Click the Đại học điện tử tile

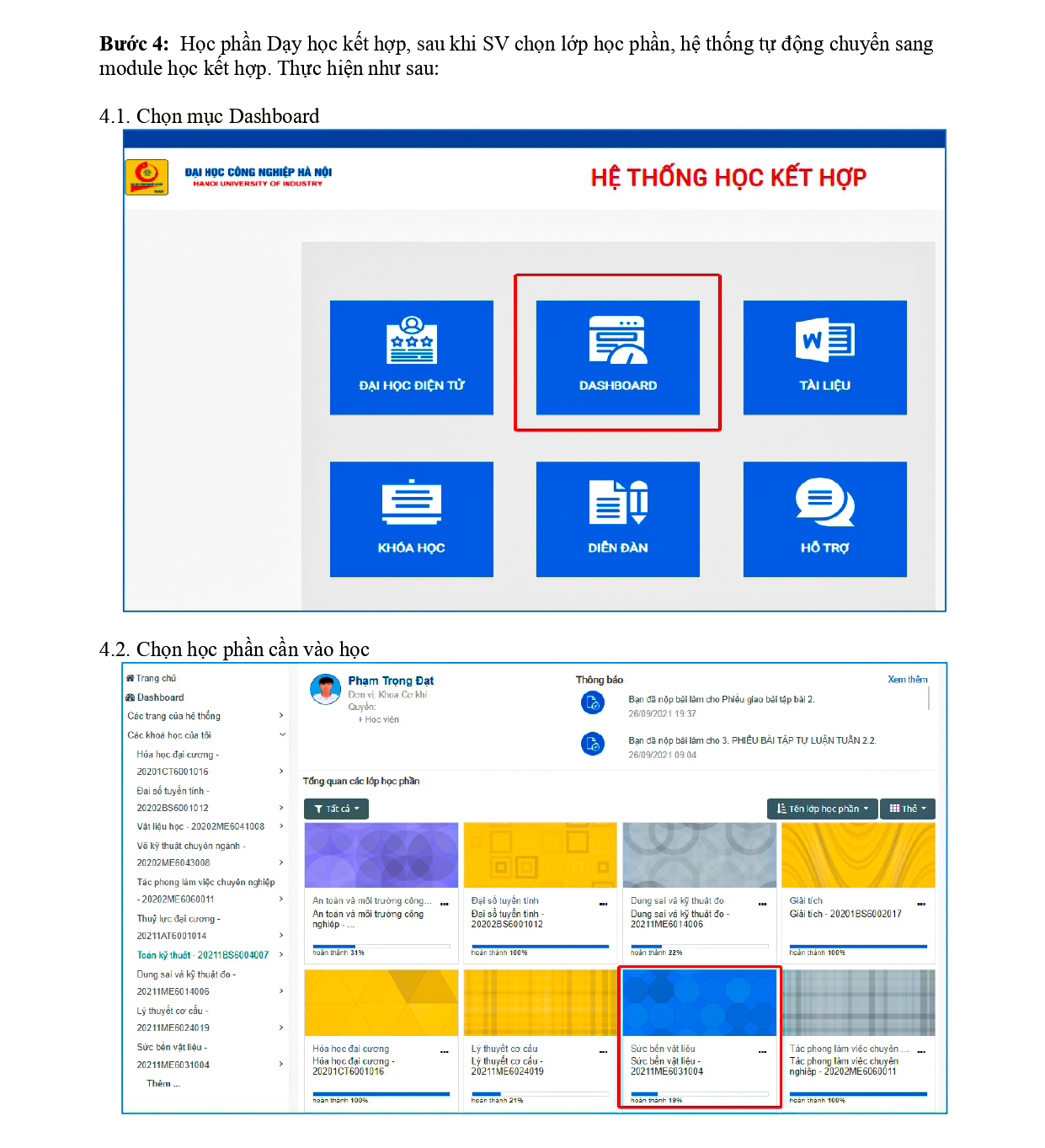[x=411, y=357]
